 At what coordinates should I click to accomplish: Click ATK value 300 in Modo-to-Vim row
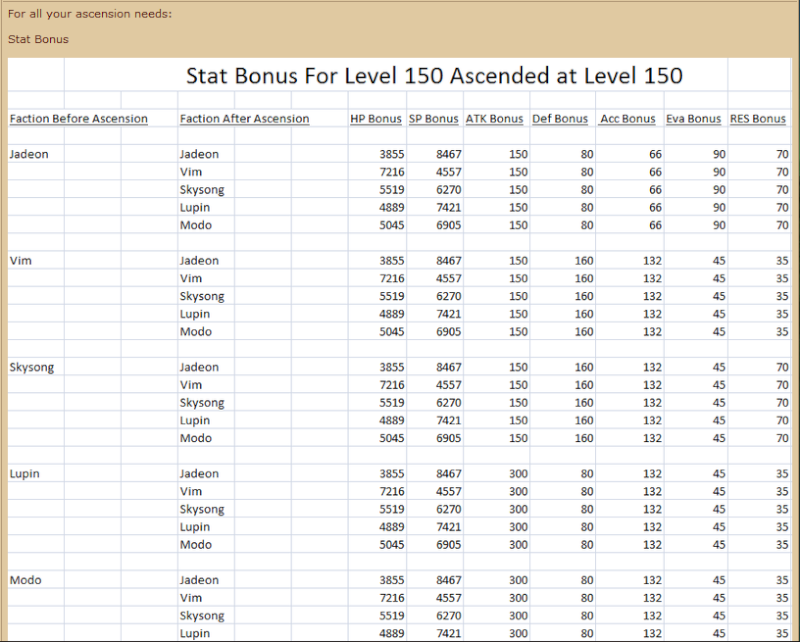pos(518,598)
